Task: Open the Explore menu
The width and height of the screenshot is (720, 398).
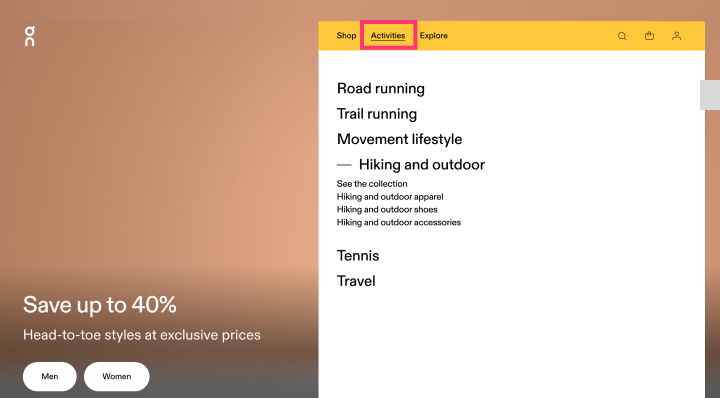Action: 433,35
